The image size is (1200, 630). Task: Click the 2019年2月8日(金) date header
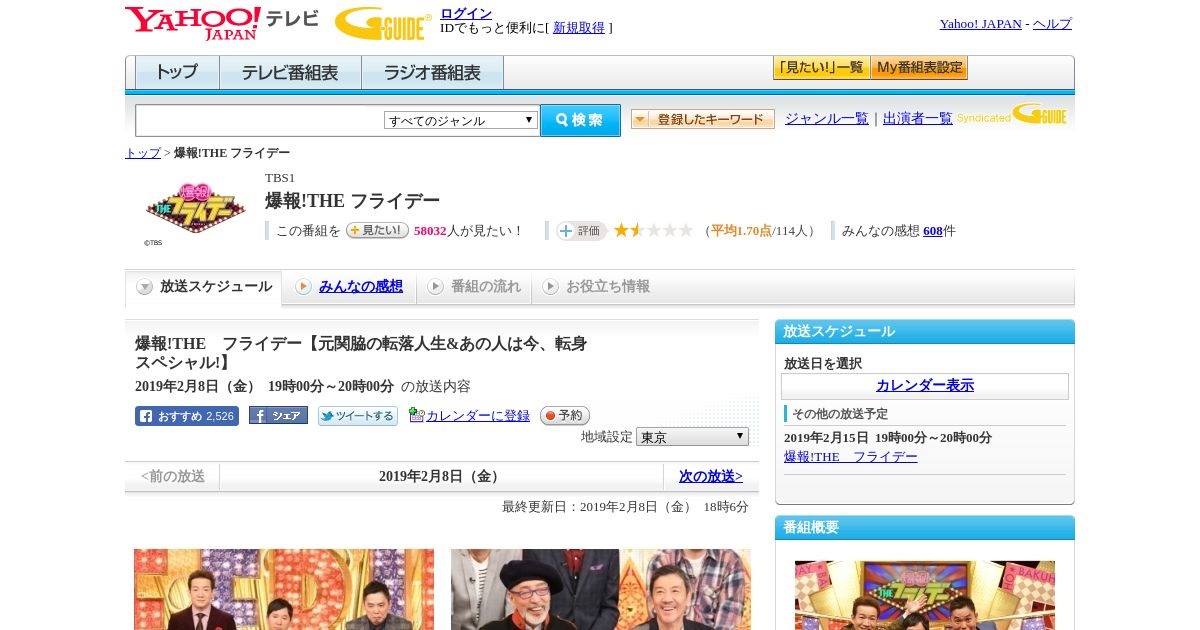pyautogui.click(x=441, y=477)
